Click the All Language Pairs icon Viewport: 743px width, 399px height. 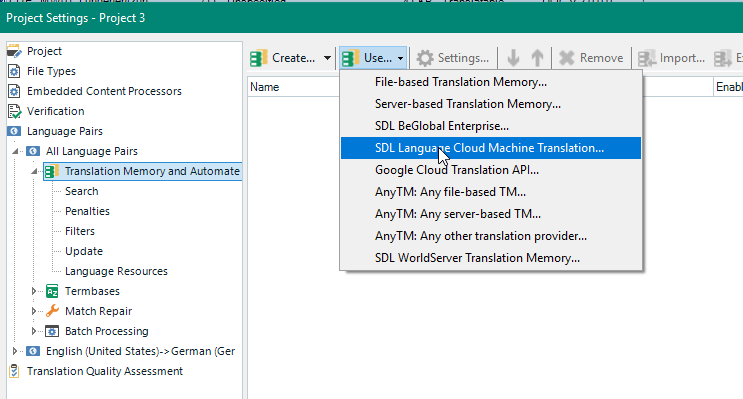tap(33, 151)
